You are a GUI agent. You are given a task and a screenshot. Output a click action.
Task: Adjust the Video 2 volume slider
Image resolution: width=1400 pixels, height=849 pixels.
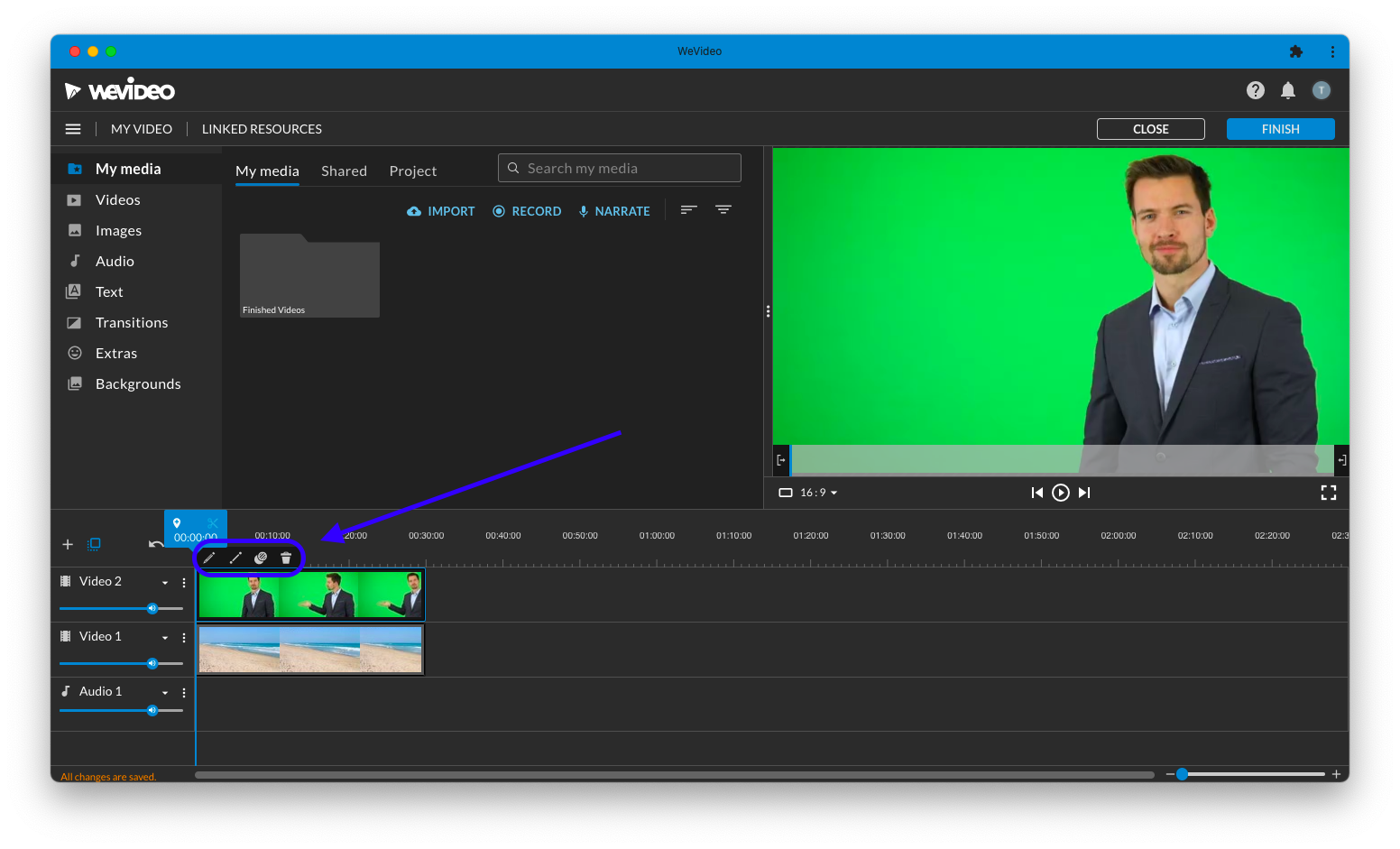click(x=121, y=608)
